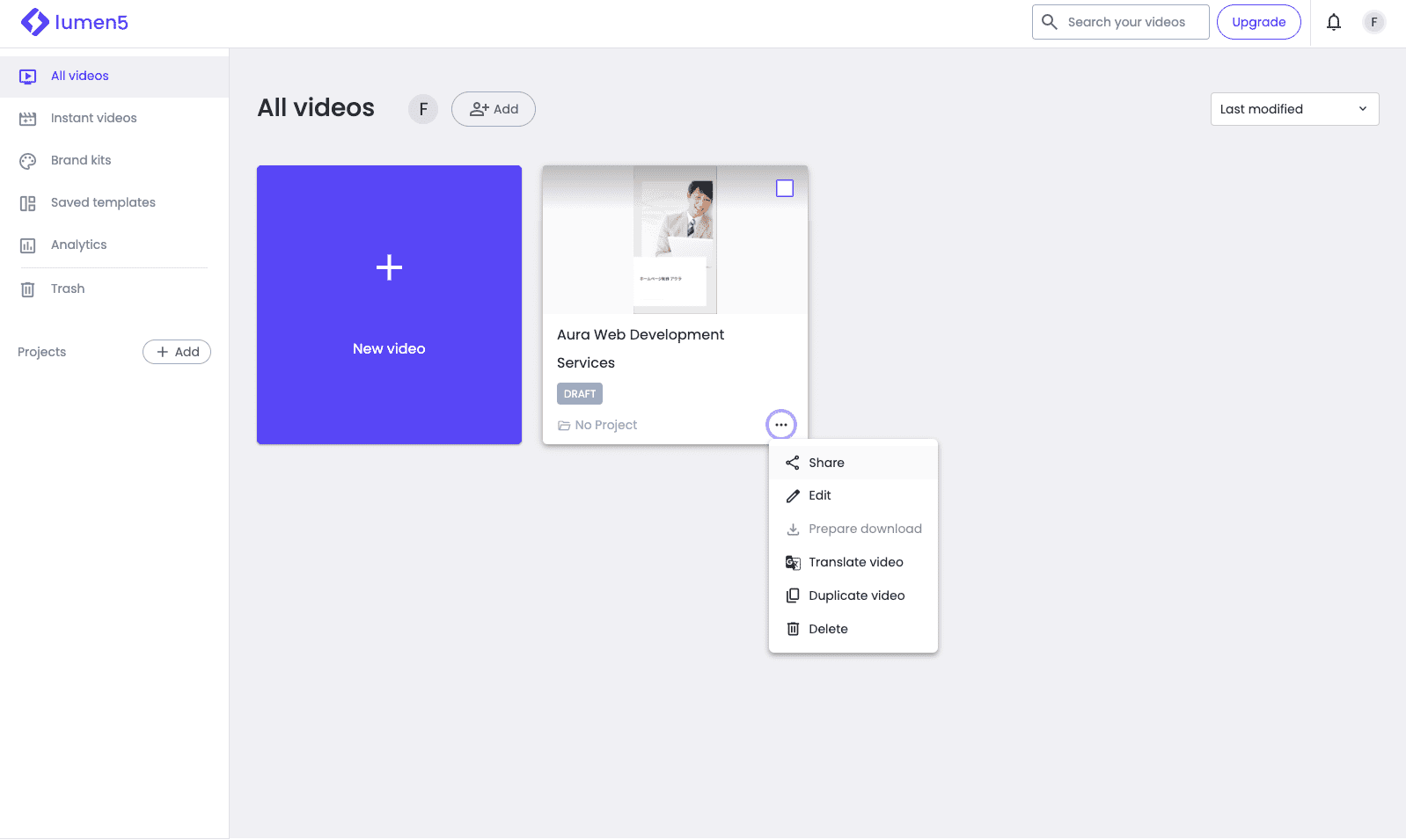The height and width of the screenshot is (840, 1406).
Task: Open Instant videos section
Action: tap(93, 118)
